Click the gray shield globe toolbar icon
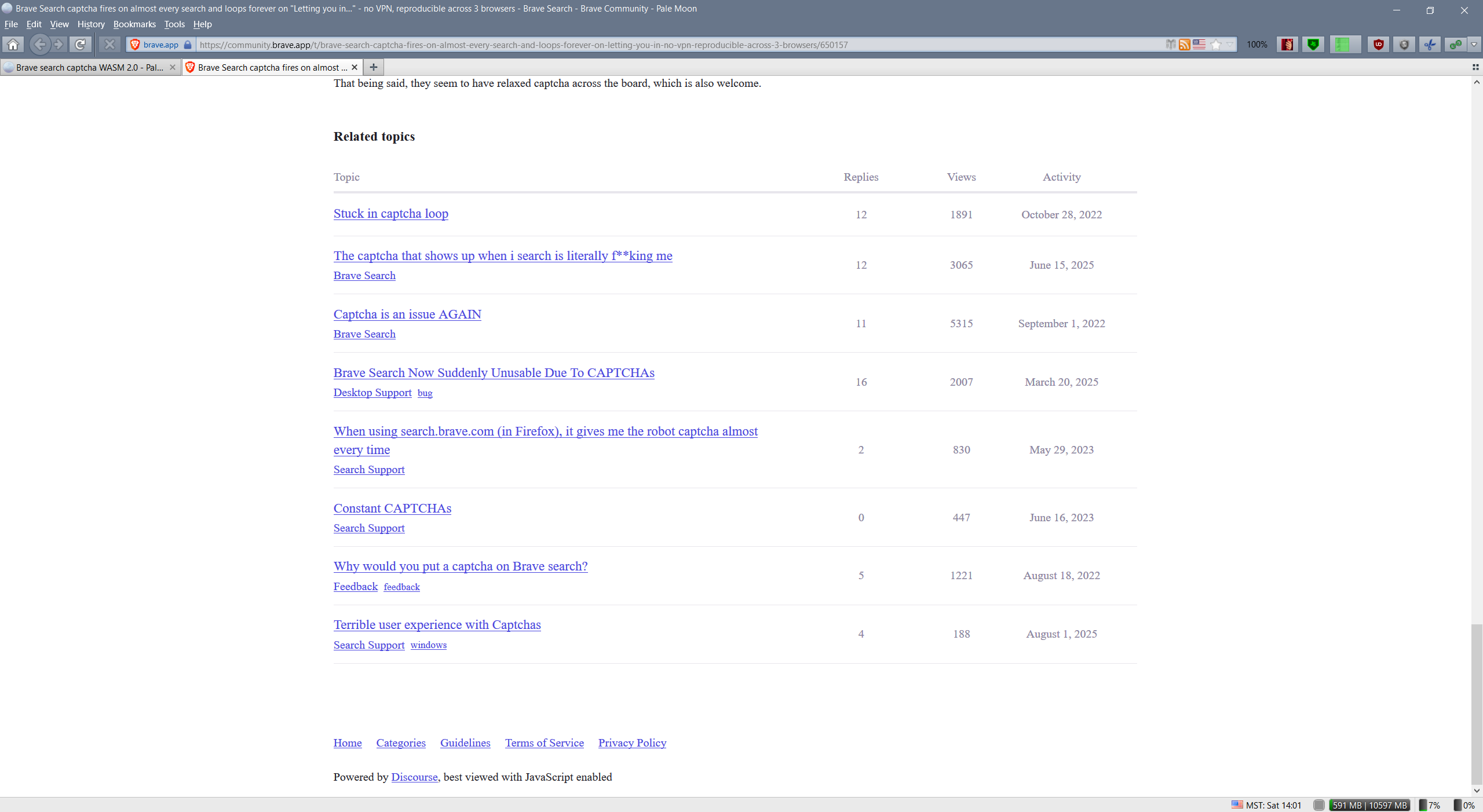Viewport: 1483px width, 812px height. point(1404,45)
